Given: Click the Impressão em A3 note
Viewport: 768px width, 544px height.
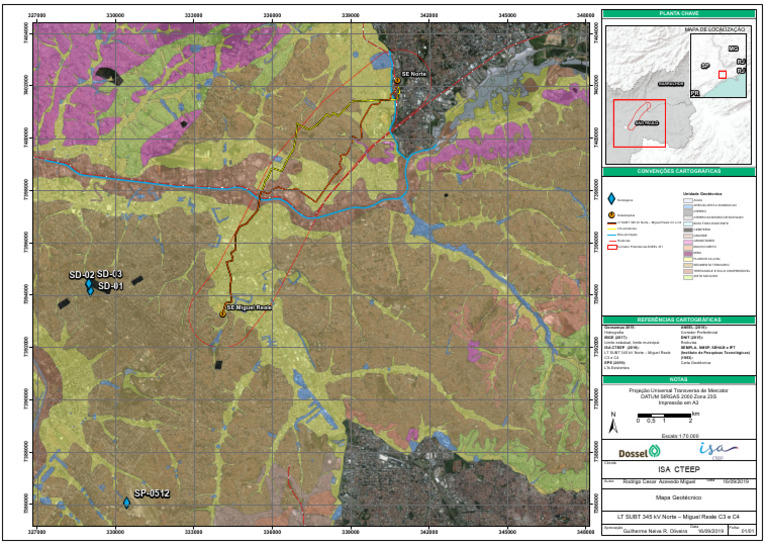Looking at the screenshot, I should tap(679, 402).
